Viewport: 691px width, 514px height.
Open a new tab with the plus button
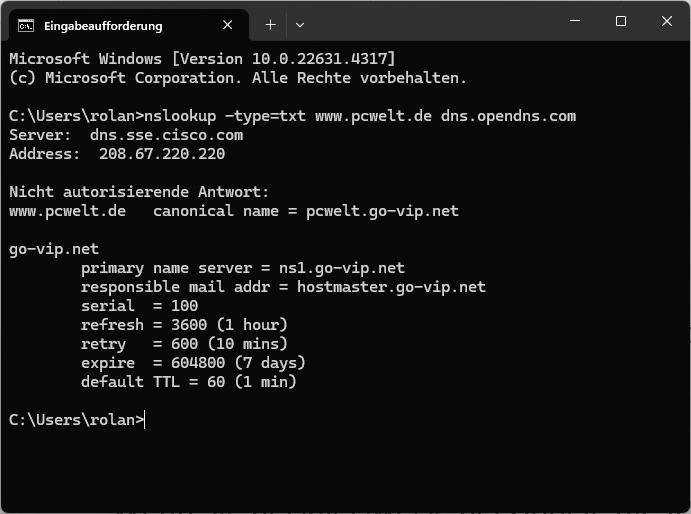tap(270, 24)
